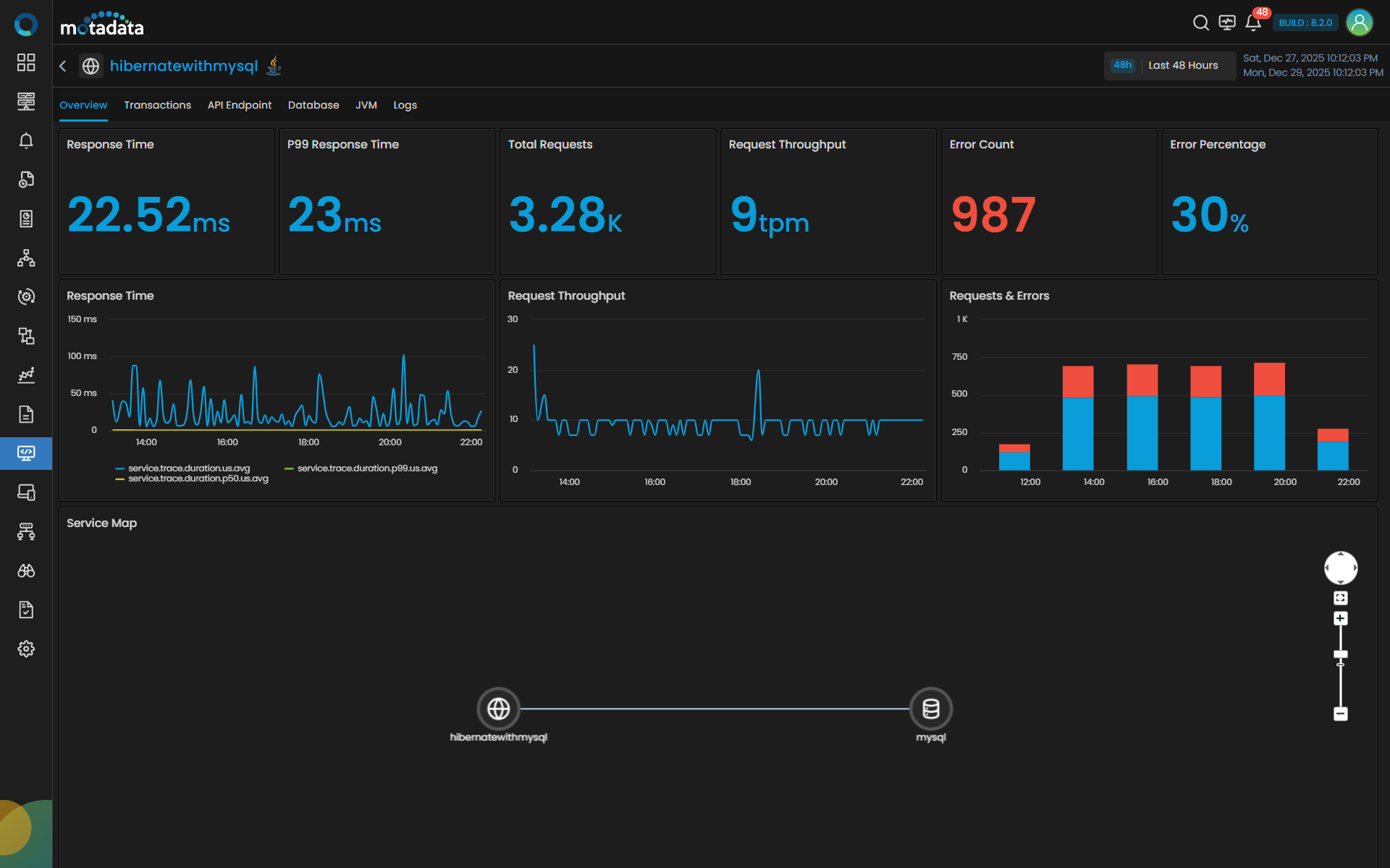The height and width of the screenshot is (868, 1390).
Task: Open the search icon in top bar
Action: tap(1200, 23)
